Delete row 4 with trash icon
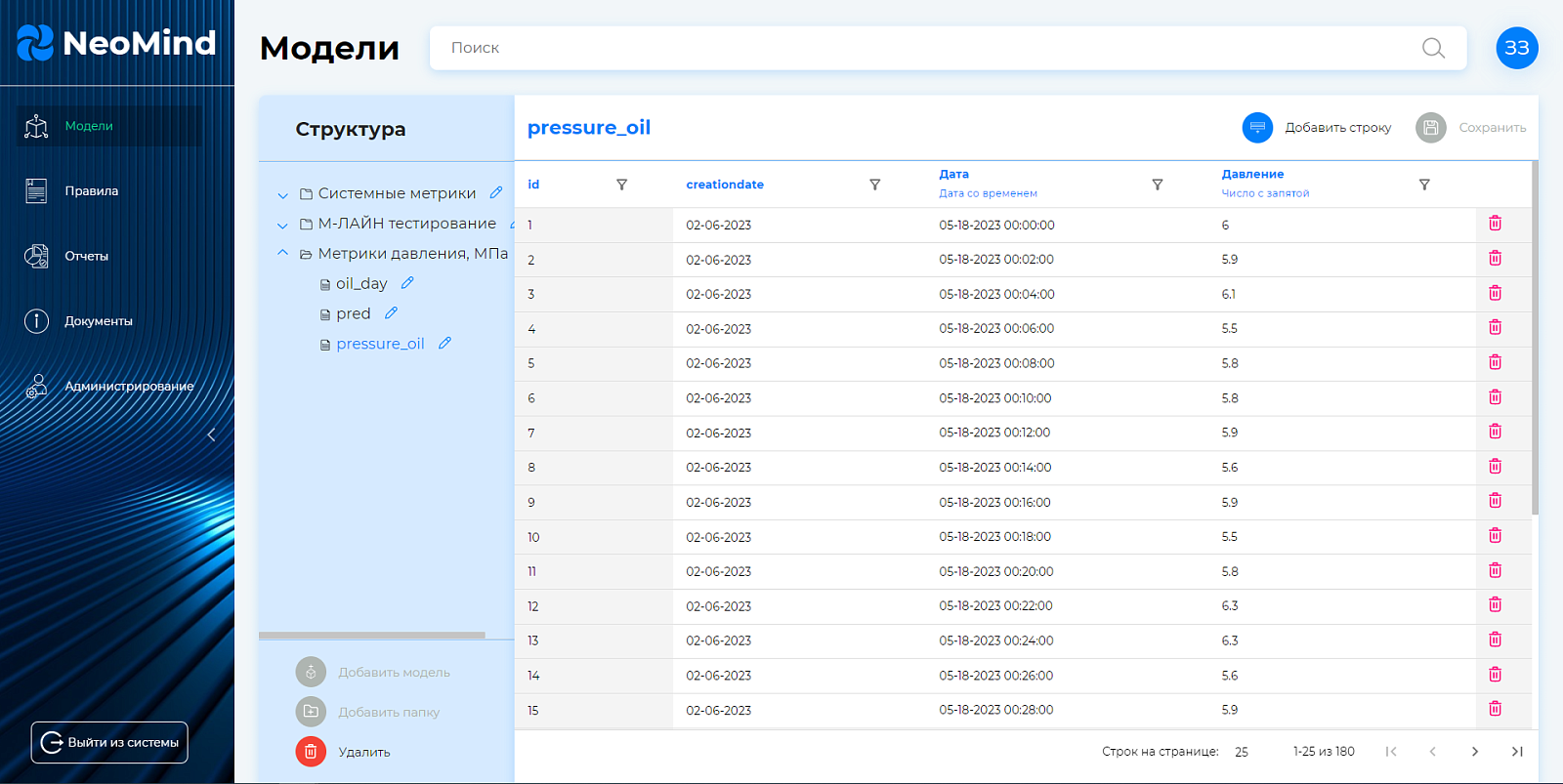Screen dimensions: 1563x784 (1495, 328)
